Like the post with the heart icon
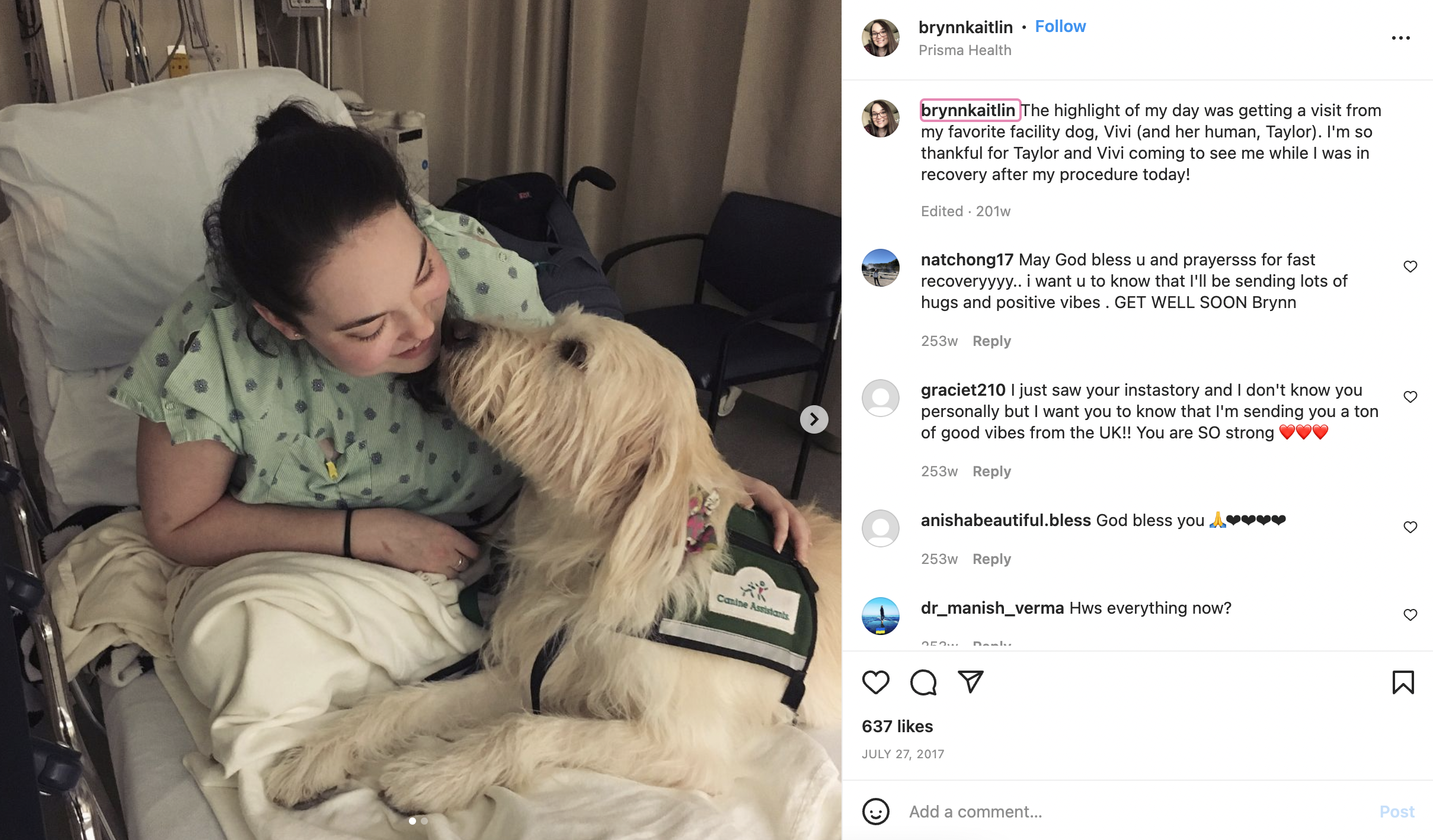Viewport: 1433px width, 840px height. coord(875,682)
